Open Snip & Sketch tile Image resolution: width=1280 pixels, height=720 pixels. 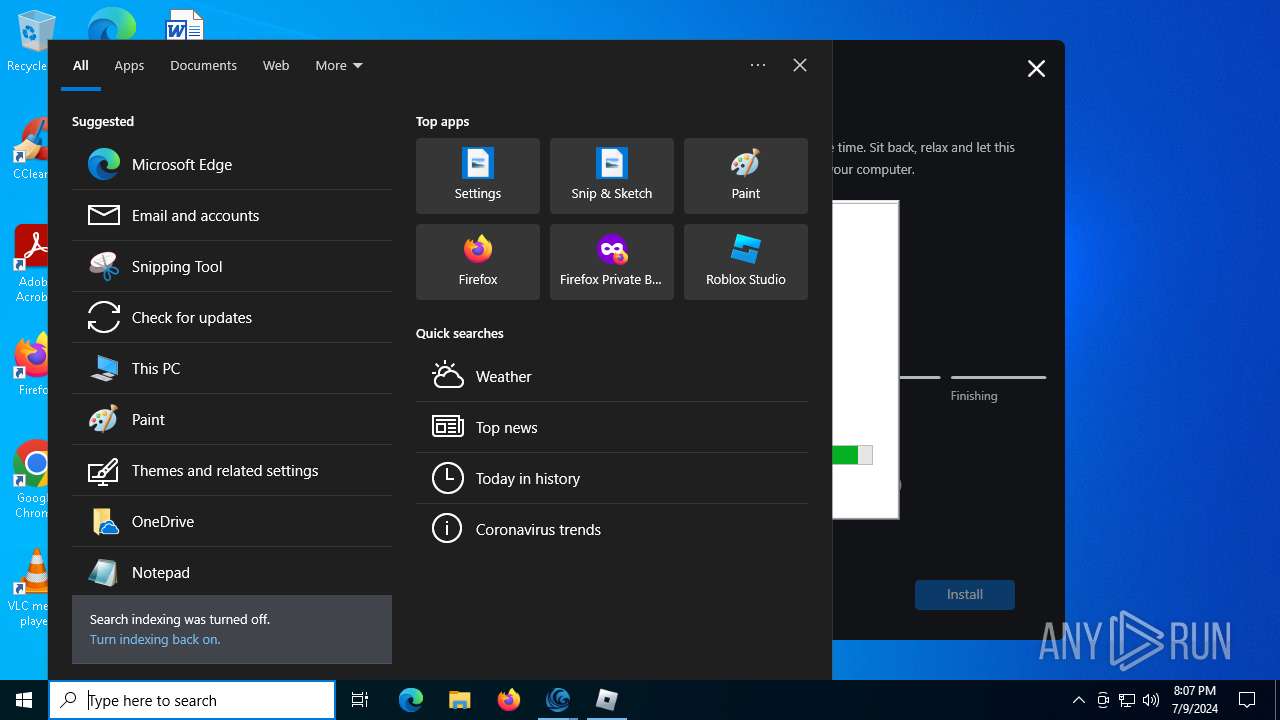click(x=612, y=176)
